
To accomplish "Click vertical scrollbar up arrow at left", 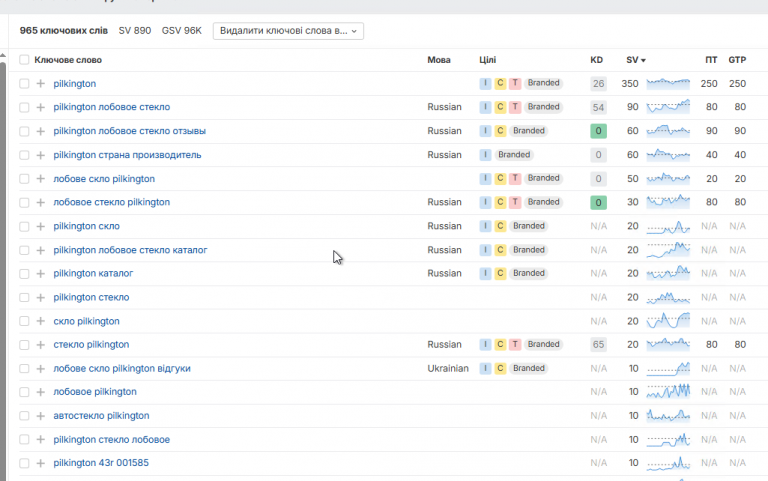I will point(3,55).
